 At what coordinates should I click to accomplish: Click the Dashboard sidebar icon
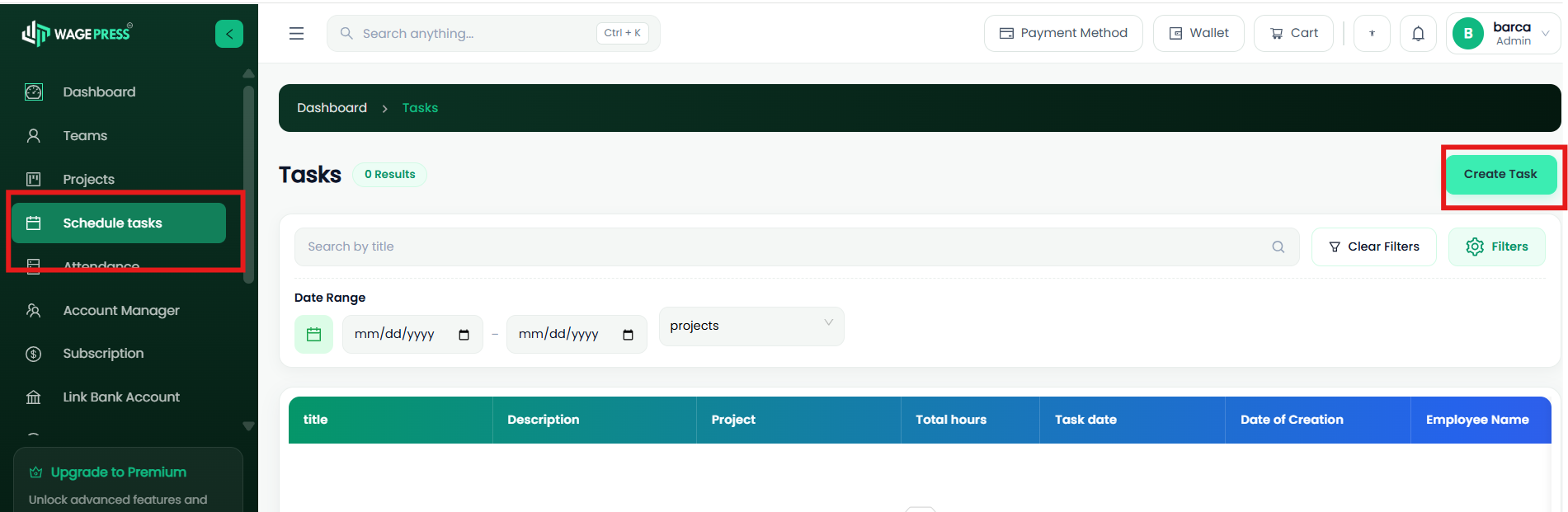click(34, 92)
